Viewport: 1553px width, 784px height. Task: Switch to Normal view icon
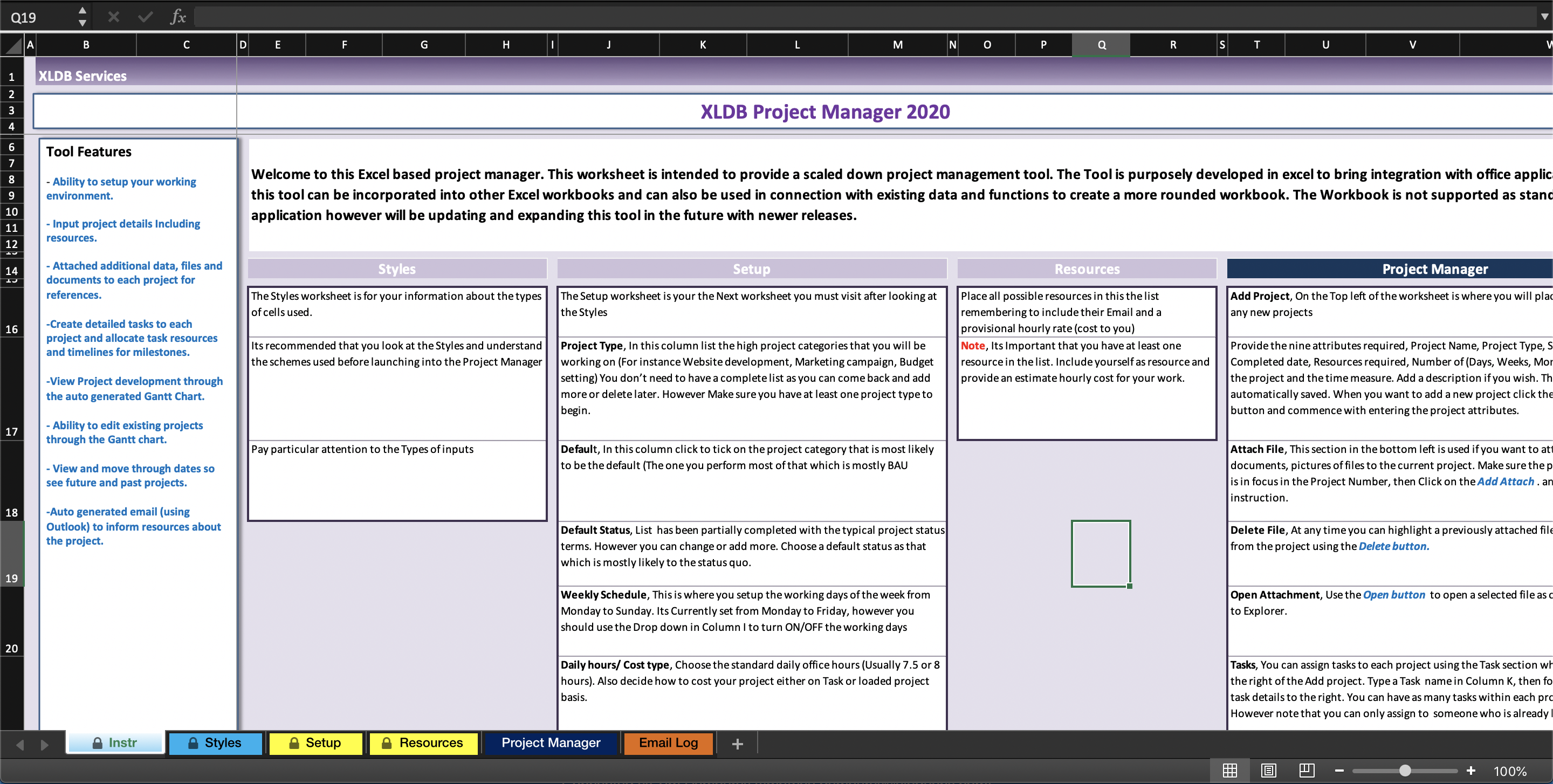(x=1230, y=770)
